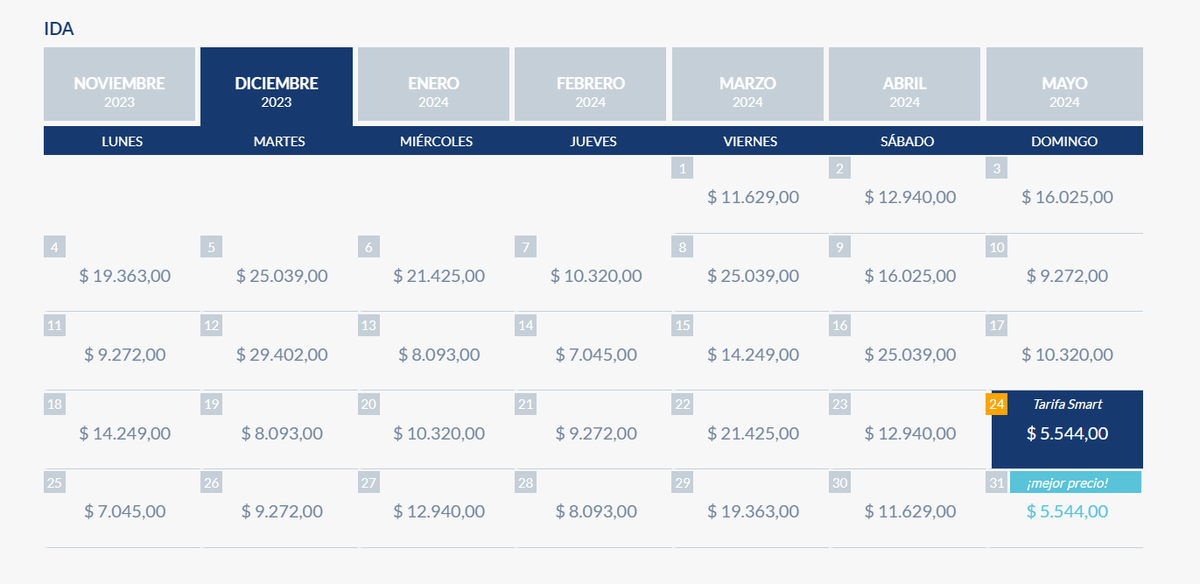Select December 7 fare of $10.320,00
This screenshot has height=584, width=1200.
point(596,275)
